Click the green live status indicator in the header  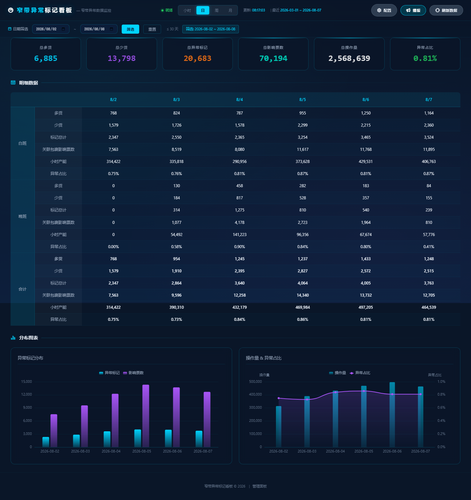pos(167,10)
